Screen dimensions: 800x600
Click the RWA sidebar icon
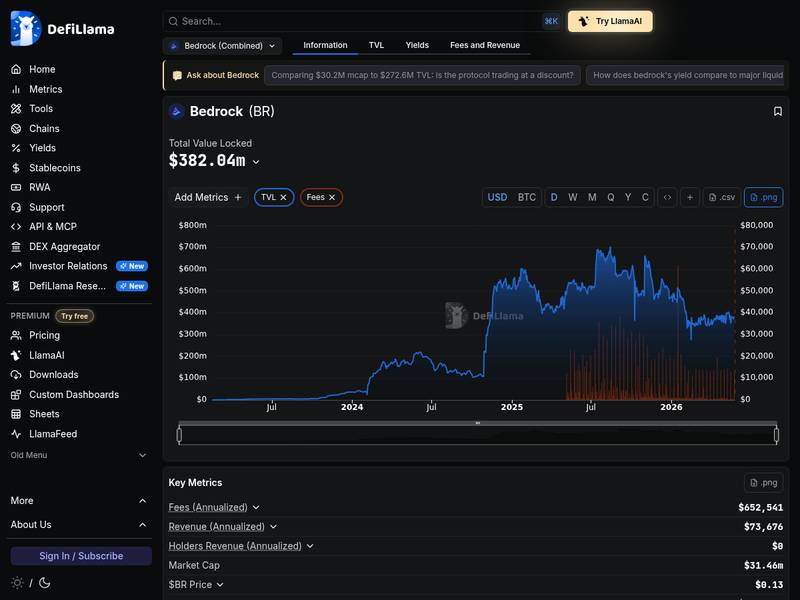[16, 187]
